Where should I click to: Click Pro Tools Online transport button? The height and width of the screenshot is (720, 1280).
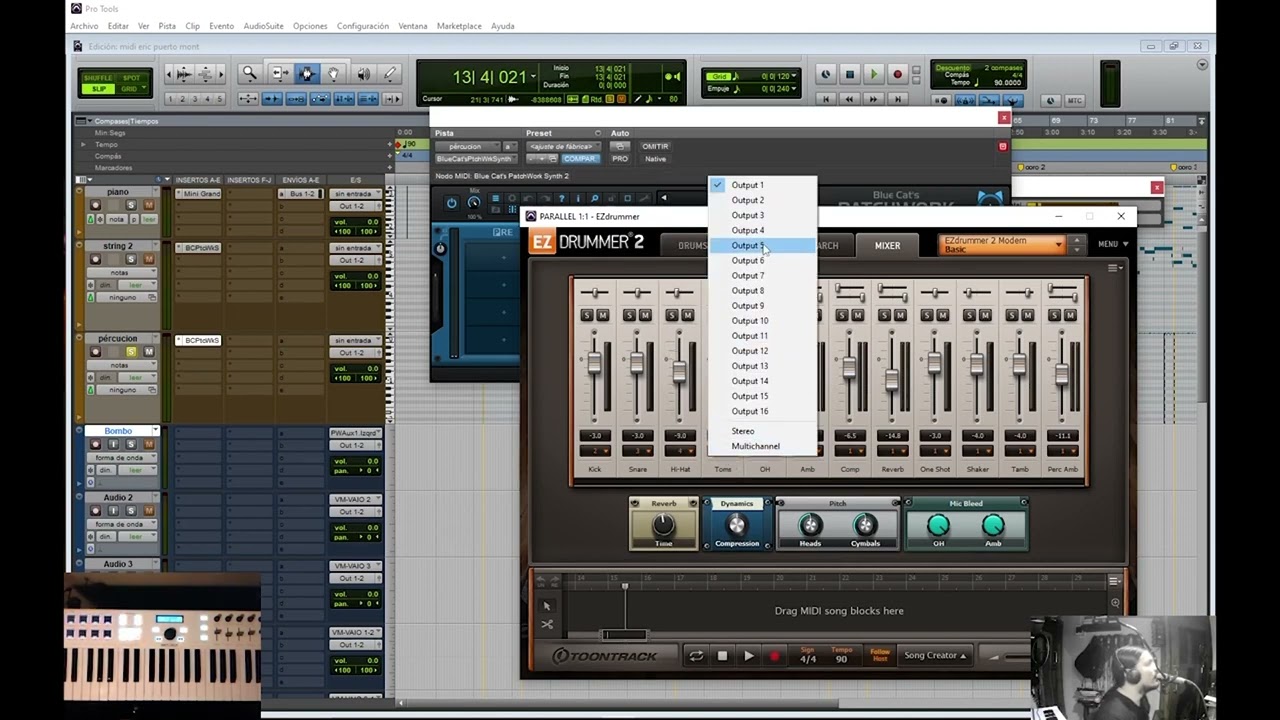[x=825, y=74]
